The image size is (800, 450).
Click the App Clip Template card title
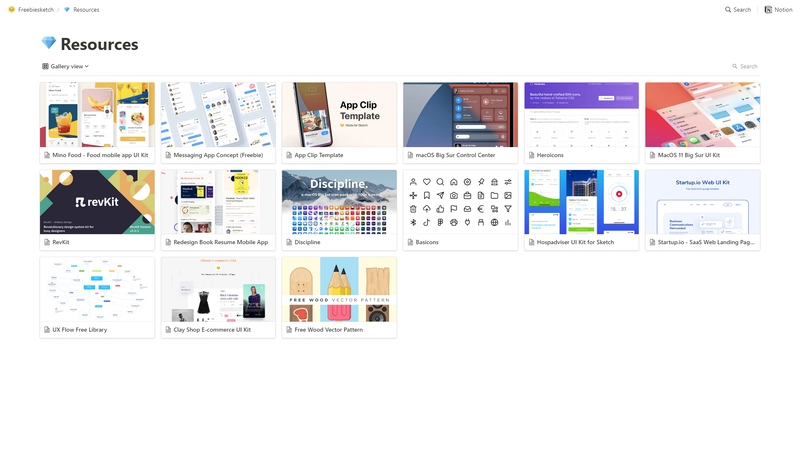pyautogui.click(x=319, y=155)
